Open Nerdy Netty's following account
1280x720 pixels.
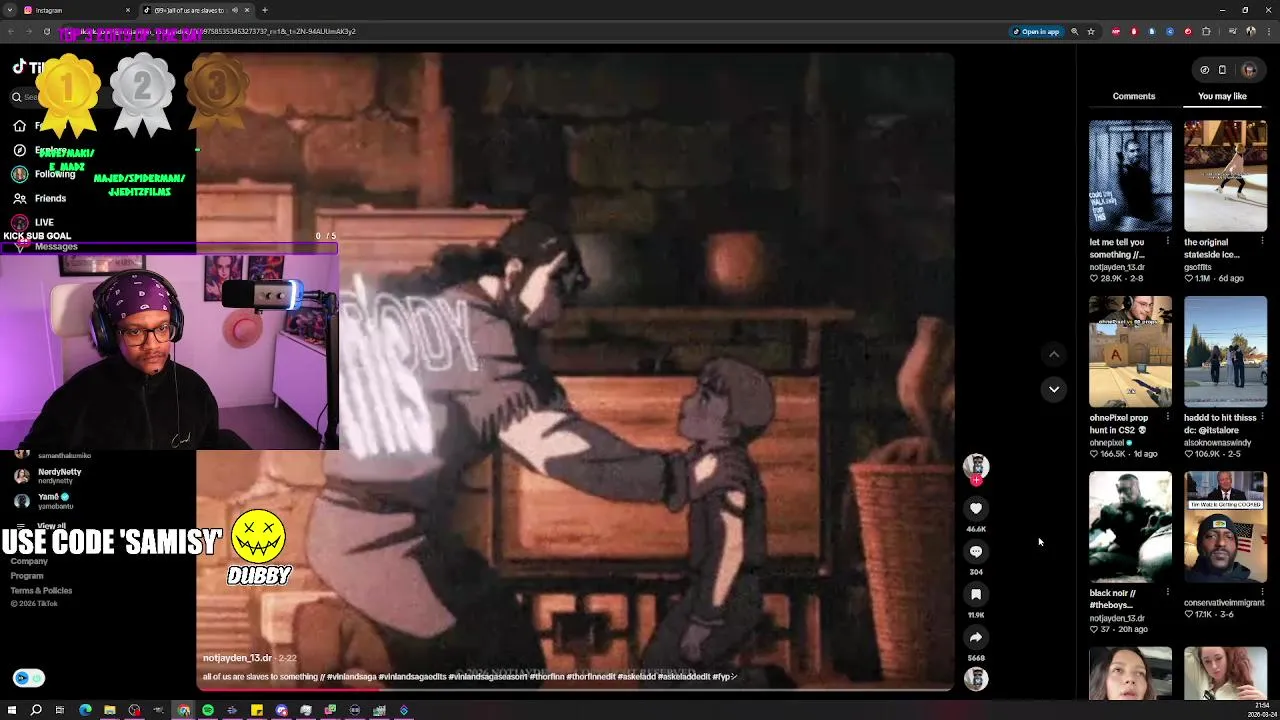48,475
